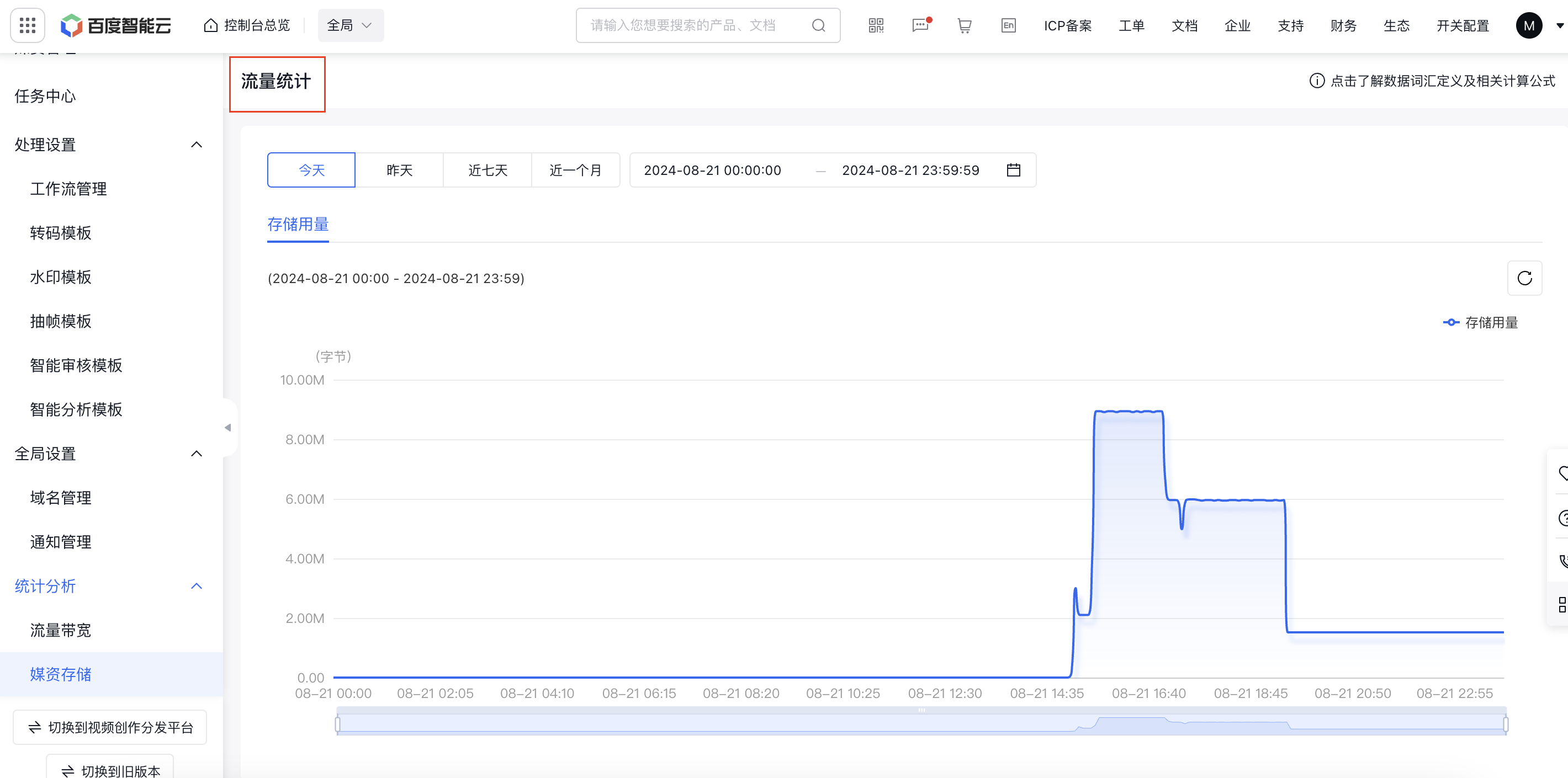The image size is (1568, 778).
Task: Open ICP备案 in top navigation
Action: (x=1068, y=25)
